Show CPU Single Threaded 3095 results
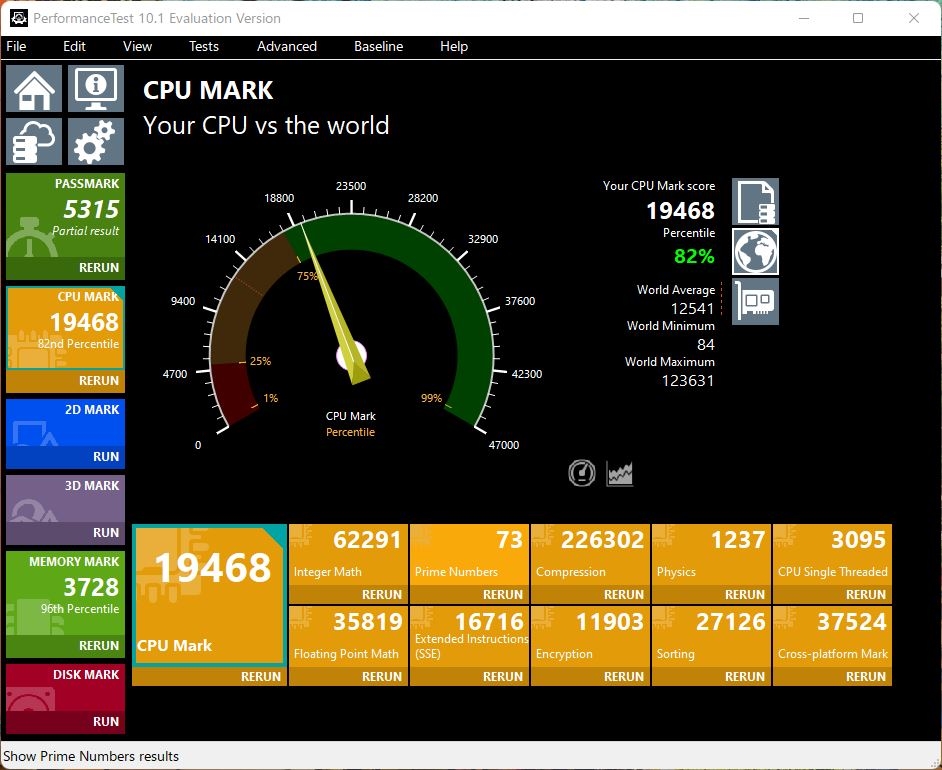 click(x=833, y=555)
